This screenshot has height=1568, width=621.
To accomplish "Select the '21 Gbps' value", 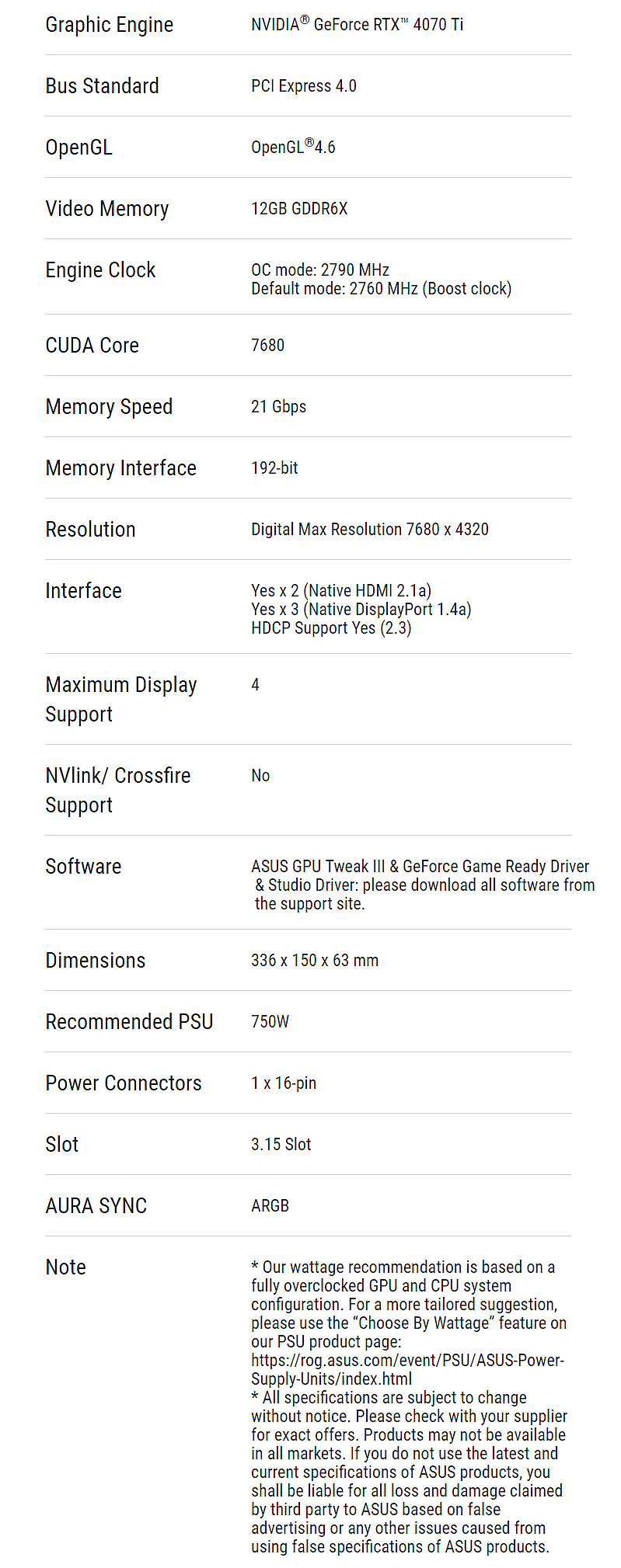I will (279, 407).
